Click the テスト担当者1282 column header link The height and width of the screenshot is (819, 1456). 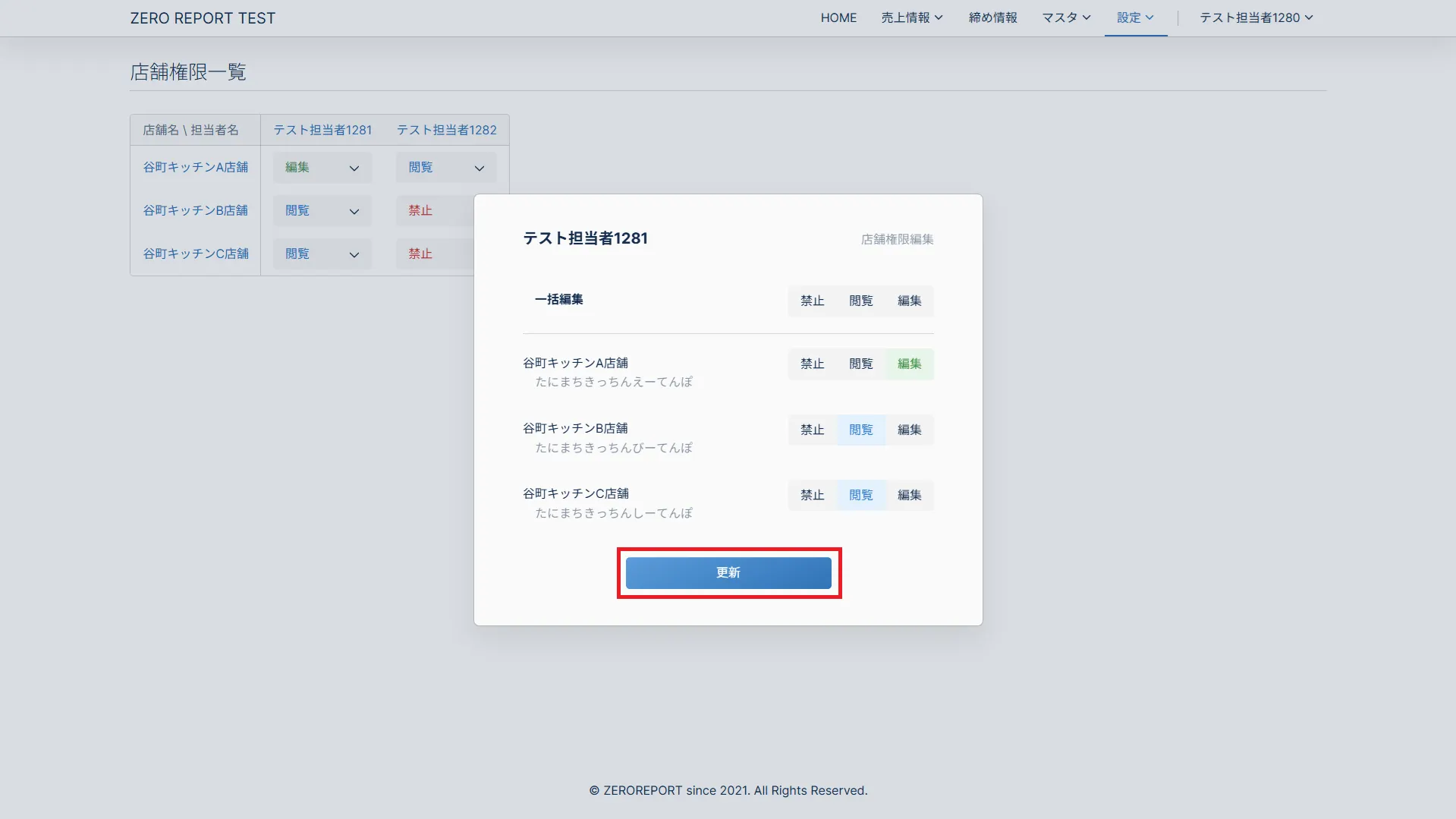click(446, 130)
